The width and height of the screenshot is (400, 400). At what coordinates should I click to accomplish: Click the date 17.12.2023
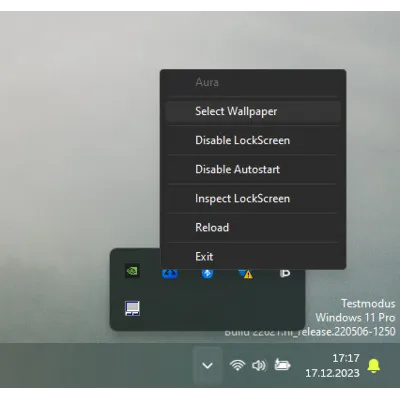[333, 373]
